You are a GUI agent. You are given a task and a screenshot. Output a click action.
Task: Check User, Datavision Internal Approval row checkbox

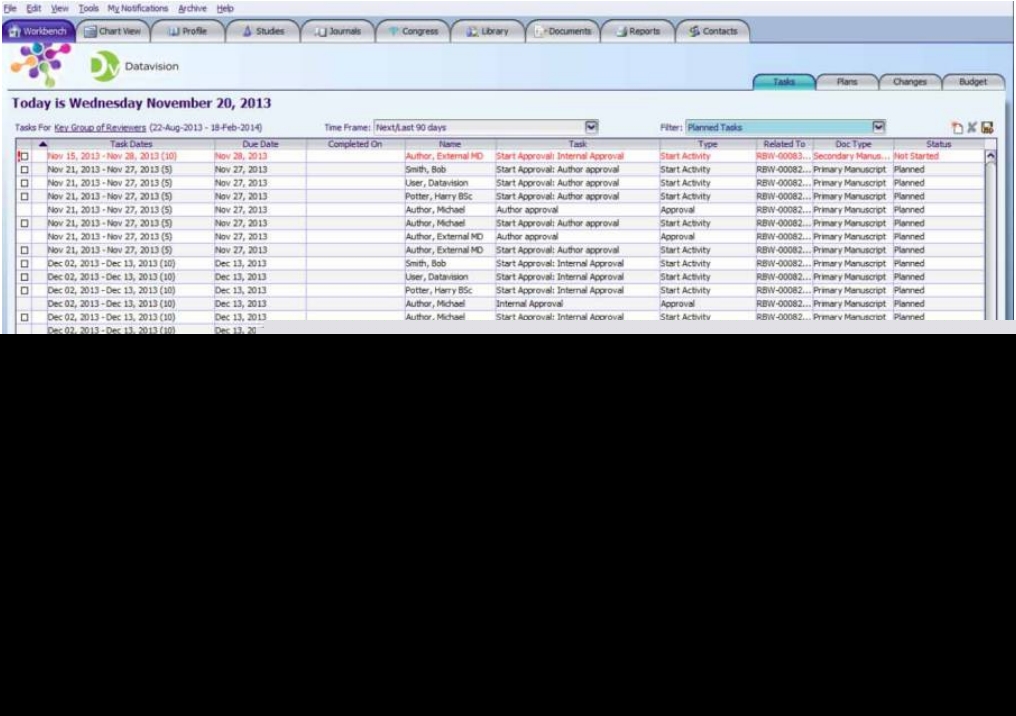click(x=25, y=277)
